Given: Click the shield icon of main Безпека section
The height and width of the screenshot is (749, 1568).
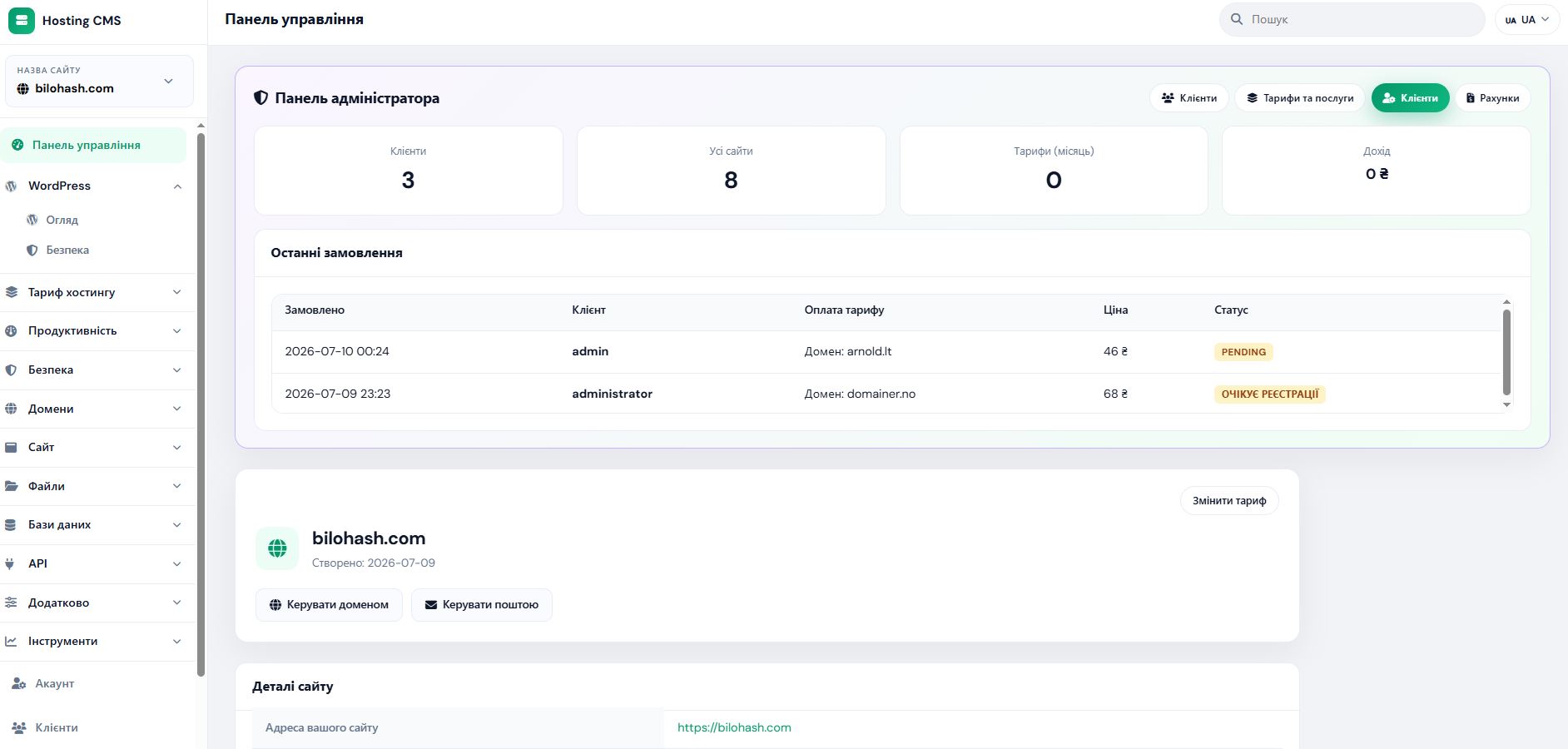Looking at the screenshot, I should pyautogui.click(x=11, y=370).
